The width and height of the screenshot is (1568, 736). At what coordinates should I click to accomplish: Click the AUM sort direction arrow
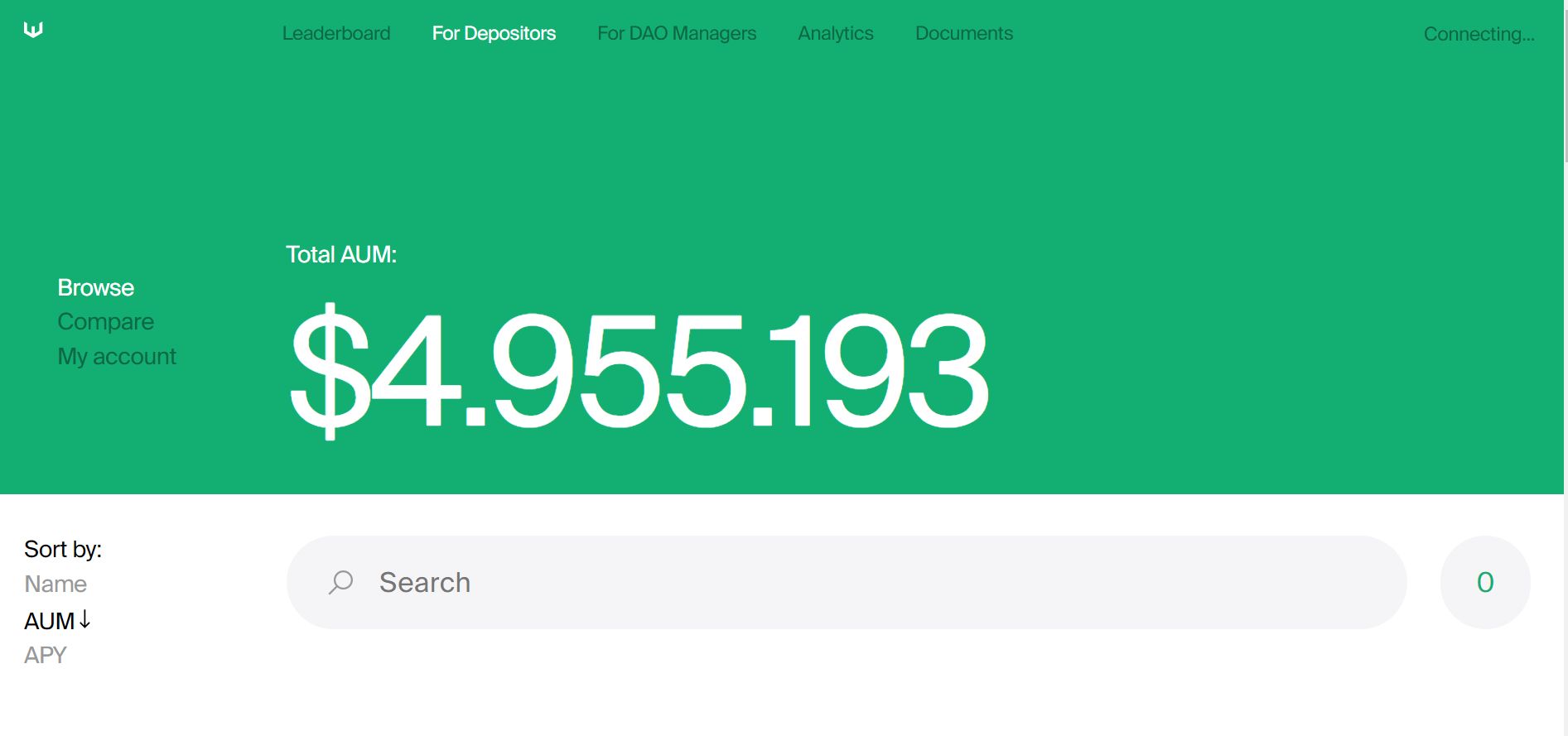[x=84, y=620]
